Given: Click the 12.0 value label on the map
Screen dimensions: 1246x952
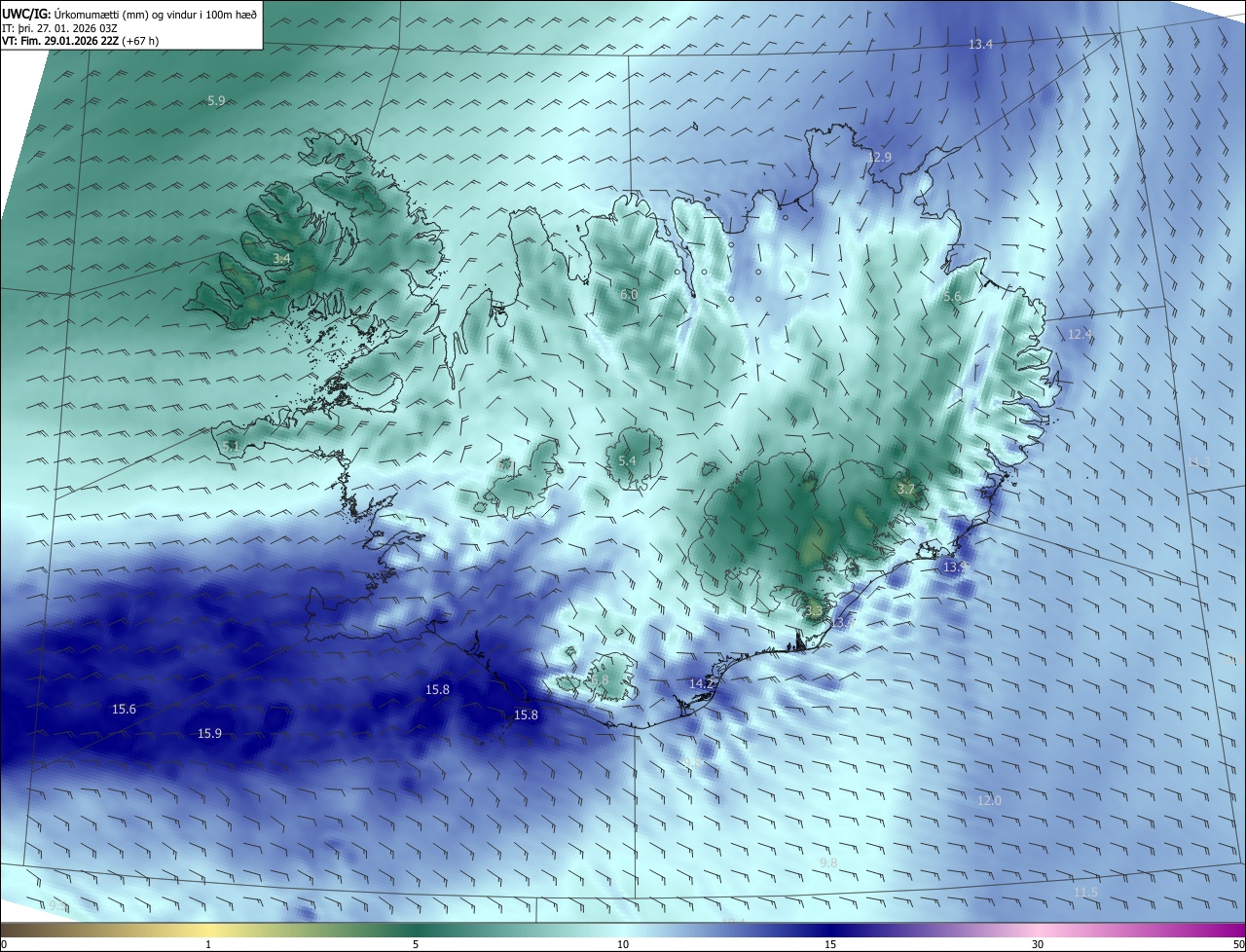Looking at the screenshot, I should pos(988,800).
